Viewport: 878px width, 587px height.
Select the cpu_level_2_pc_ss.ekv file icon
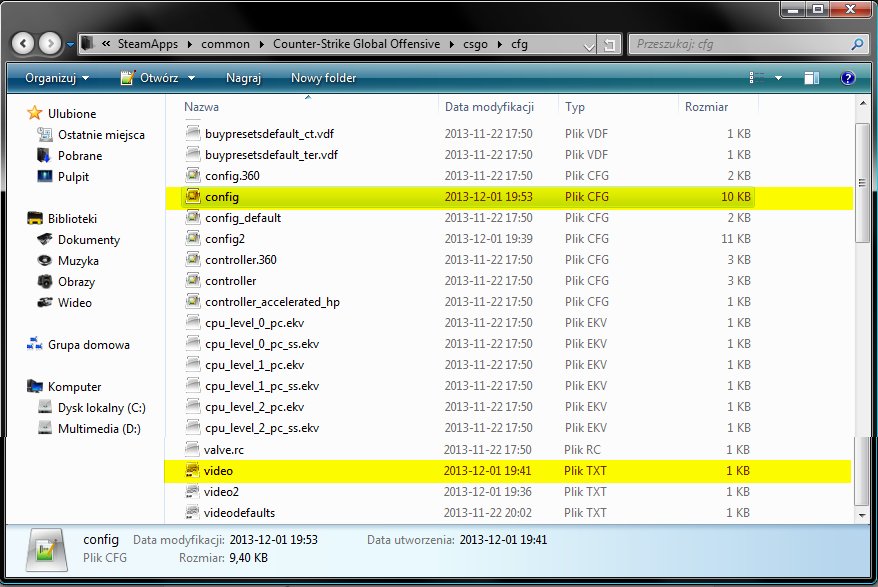coord(193,427)
